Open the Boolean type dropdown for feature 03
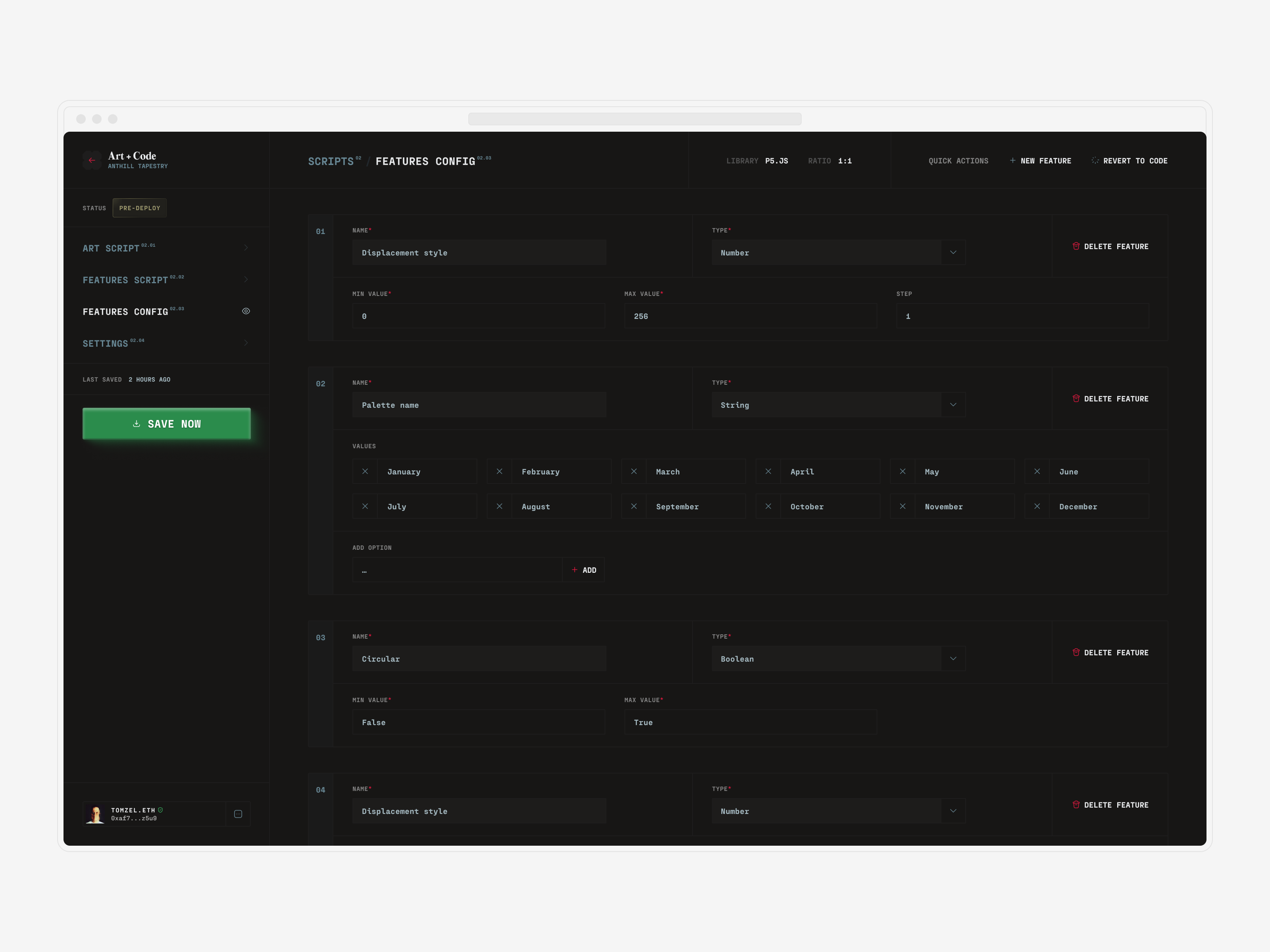Screen dimensions: 1270x952 click(x=953, y=659)
